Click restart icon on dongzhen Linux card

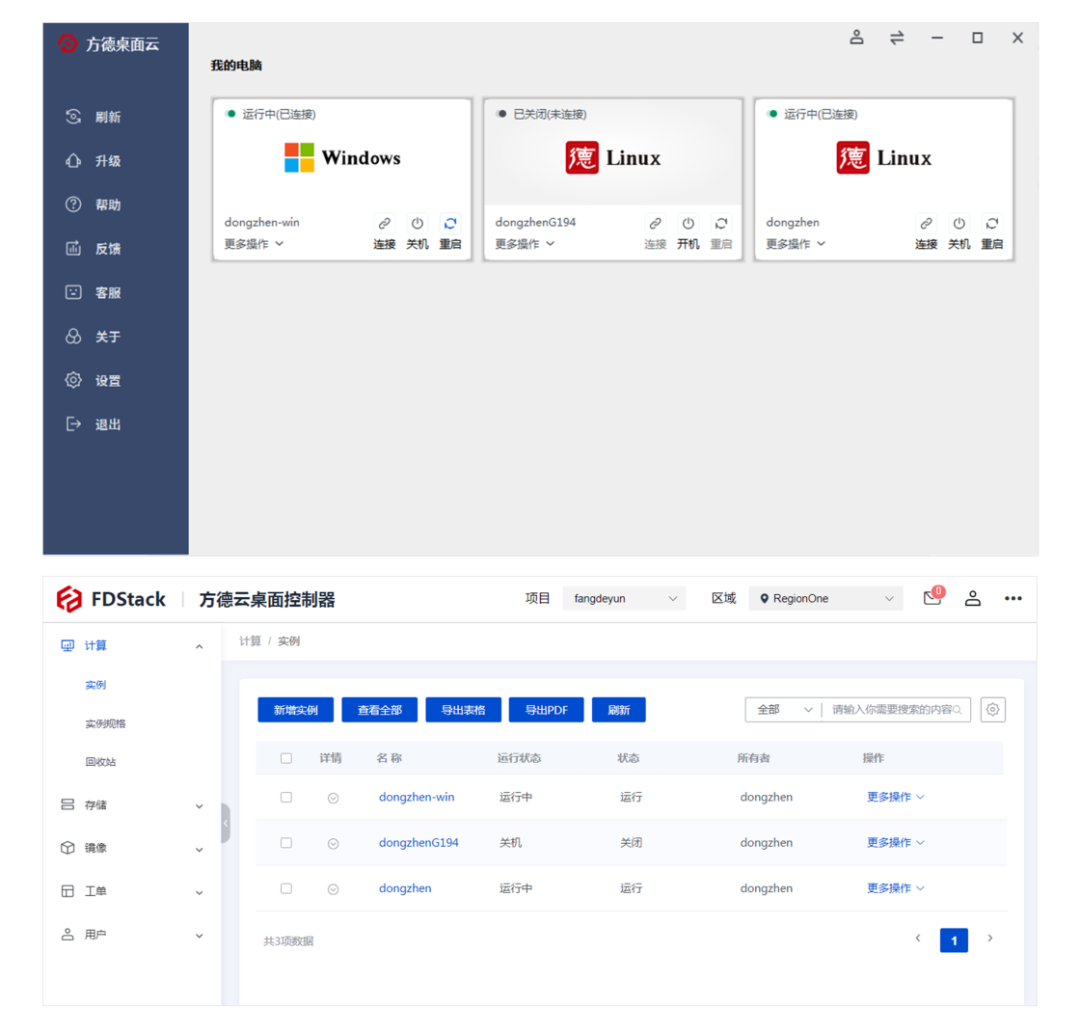click(992, 223)
